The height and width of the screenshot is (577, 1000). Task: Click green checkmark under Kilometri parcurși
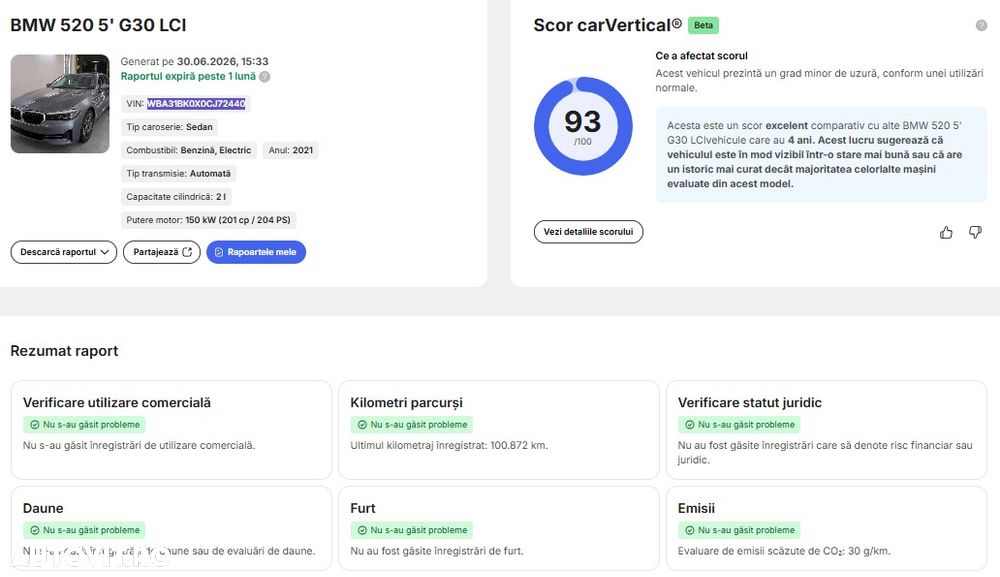pos(362,425)
